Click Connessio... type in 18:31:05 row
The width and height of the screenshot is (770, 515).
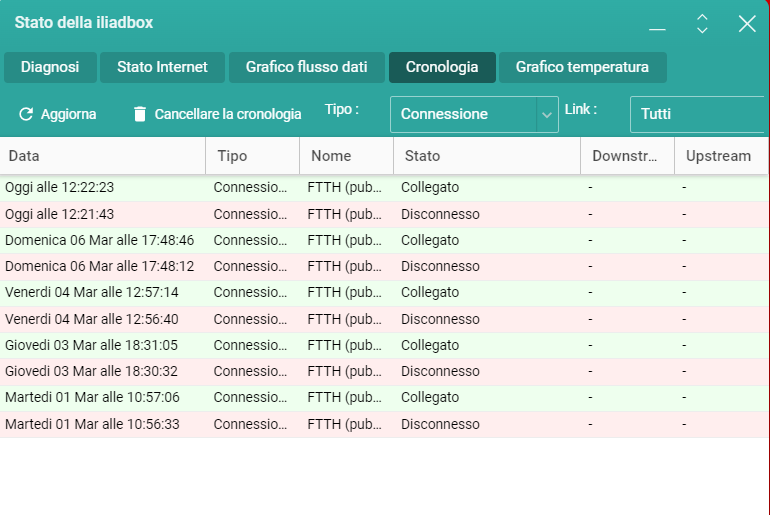[250, 346]
